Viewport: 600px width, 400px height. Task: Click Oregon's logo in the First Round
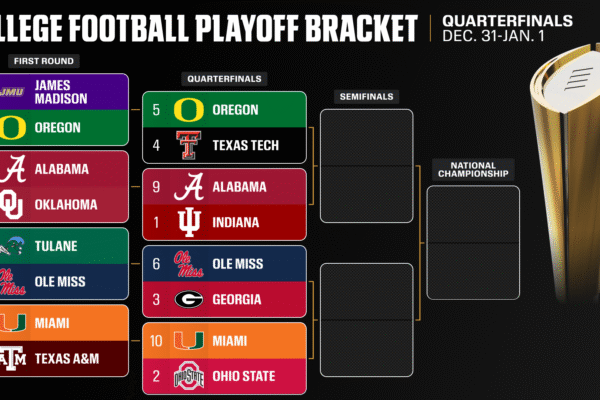pos(14,128)
